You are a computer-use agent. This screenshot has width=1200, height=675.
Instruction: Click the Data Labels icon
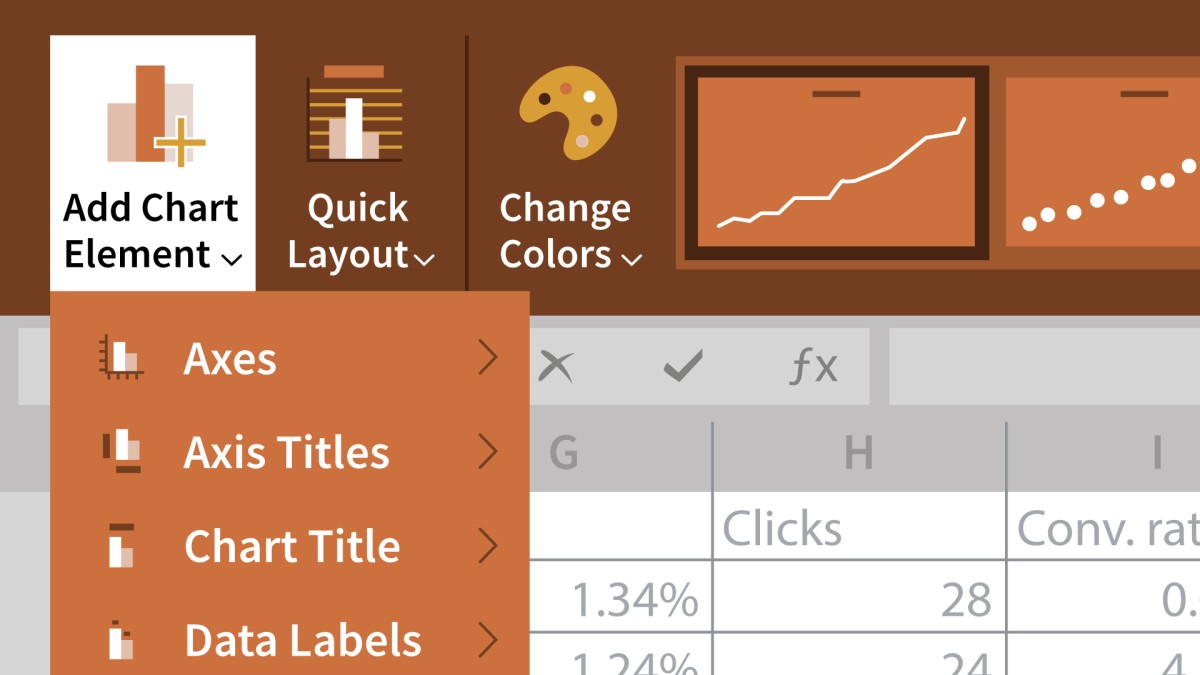tap(121, 640)
